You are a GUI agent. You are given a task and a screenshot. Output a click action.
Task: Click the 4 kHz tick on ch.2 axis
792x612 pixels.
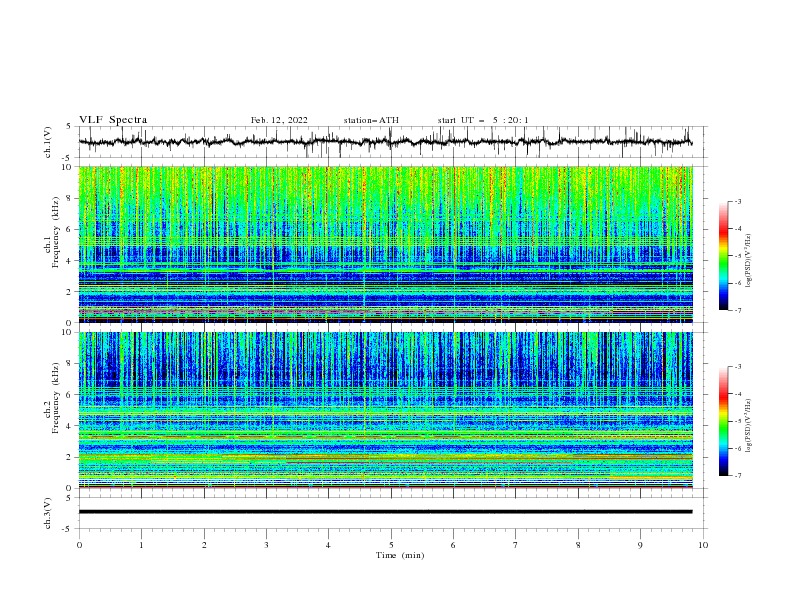pos(70,426)
